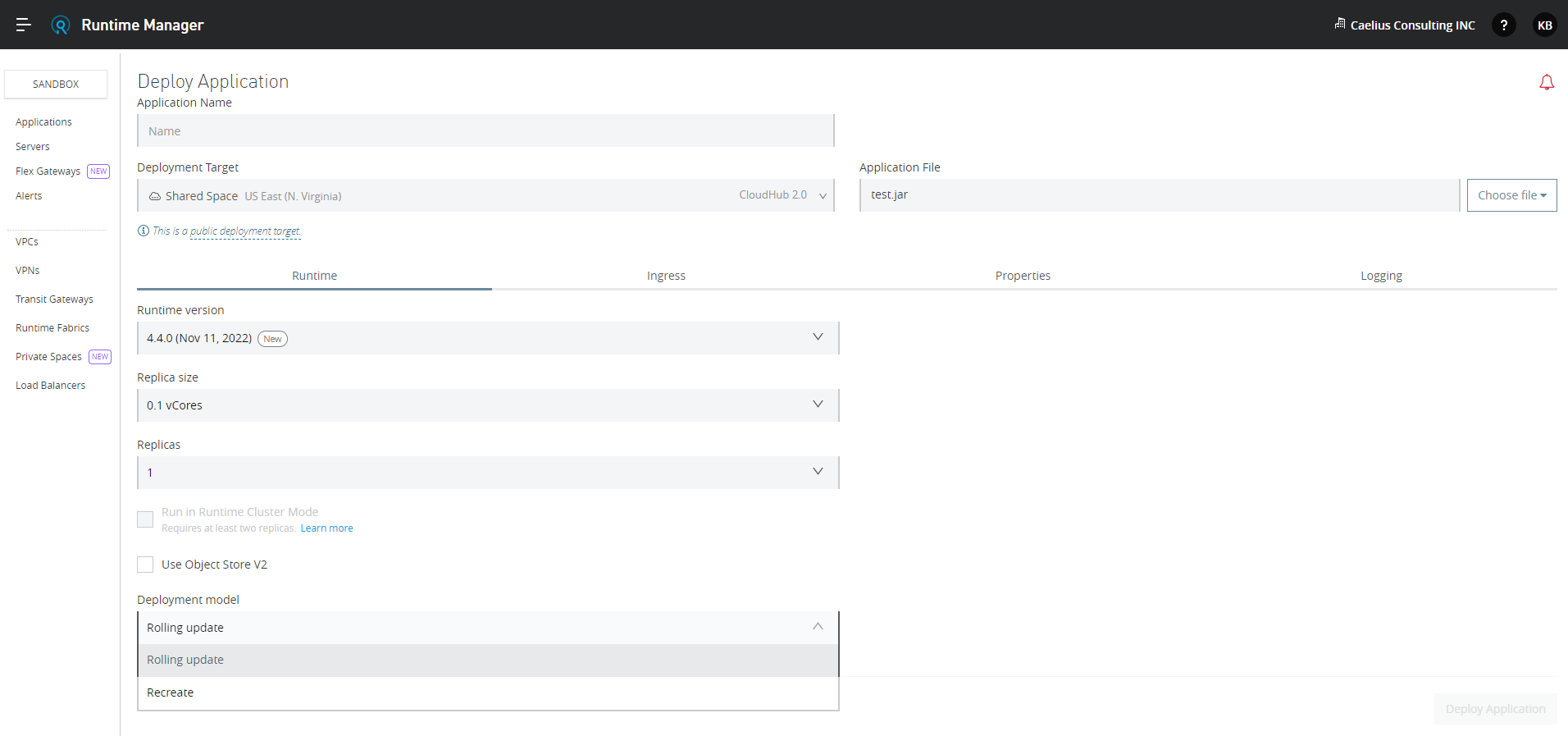Click the Deploy Application button

click(x=1495, y=709)
